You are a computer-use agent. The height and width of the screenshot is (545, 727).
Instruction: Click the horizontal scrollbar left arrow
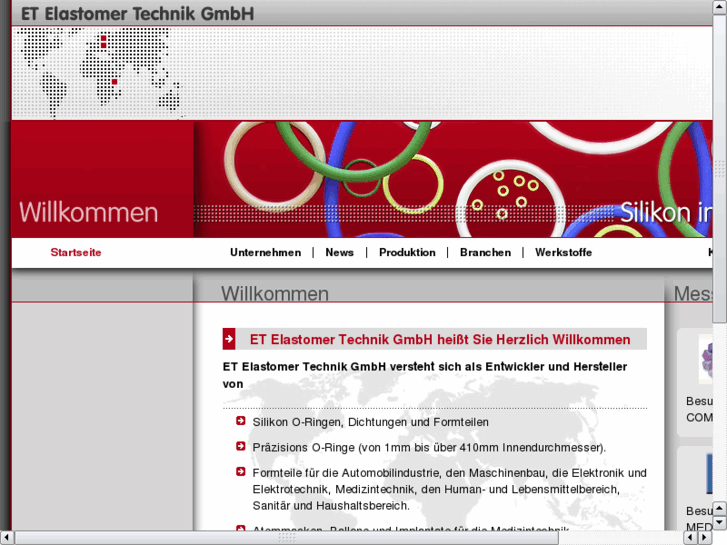tap(6, 538)
